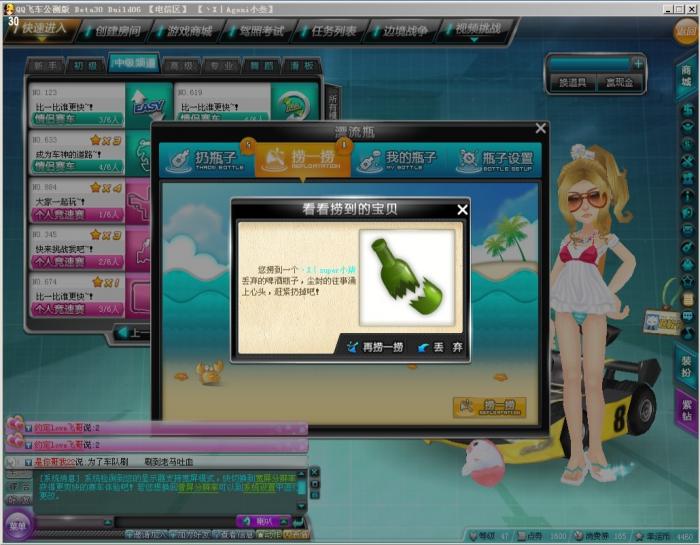700x545 pixels.
Task: Click the chat bubble sidebar icon
Action: 688,316
